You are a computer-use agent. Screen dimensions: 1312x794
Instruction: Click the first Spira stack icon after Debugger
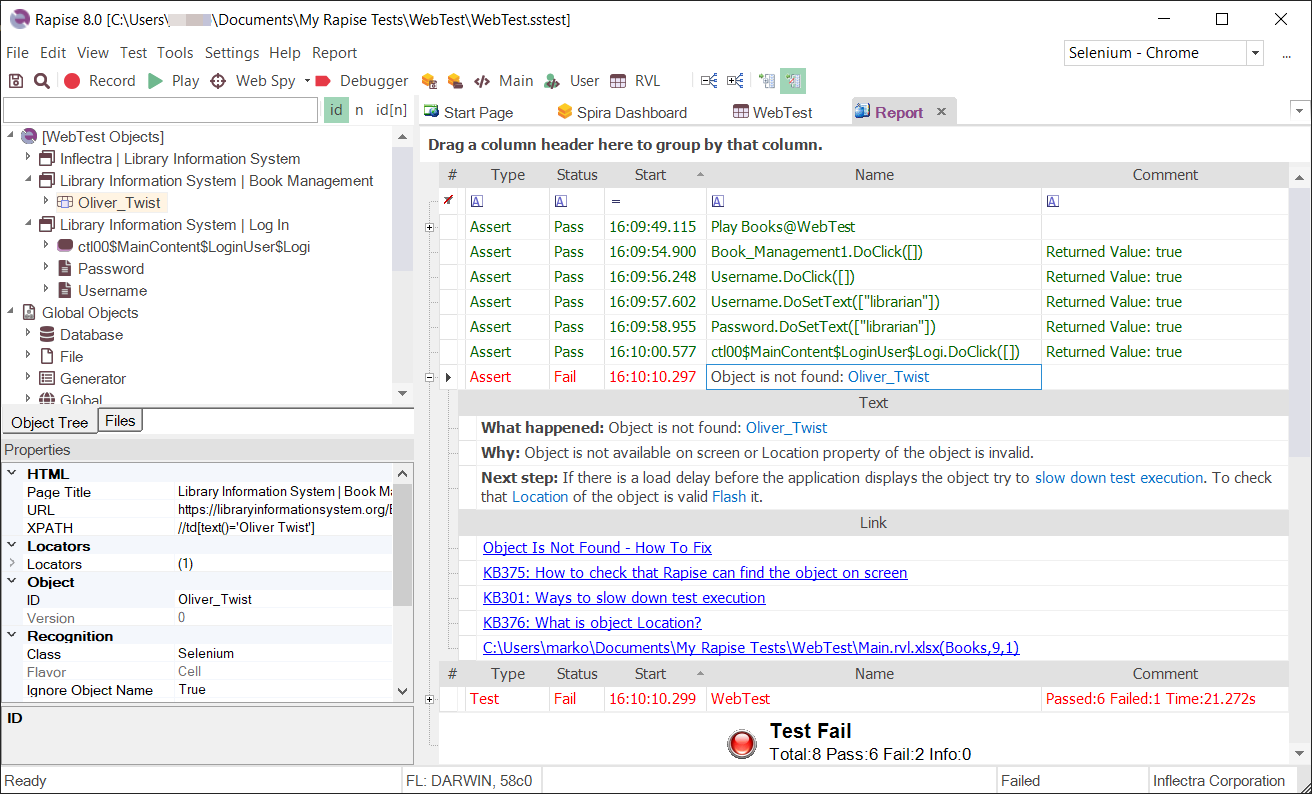pos(429,81)
